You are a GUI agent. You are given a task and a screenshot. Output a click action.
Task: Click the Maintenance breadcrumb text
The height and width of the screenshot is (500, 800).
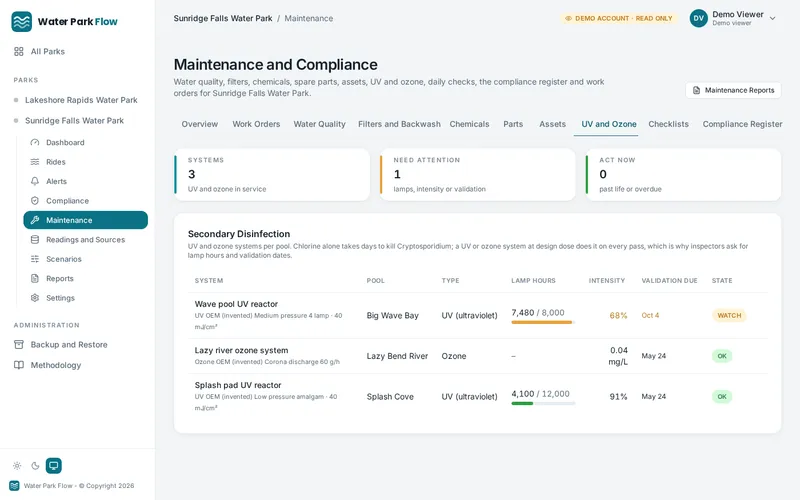[309, 18]
